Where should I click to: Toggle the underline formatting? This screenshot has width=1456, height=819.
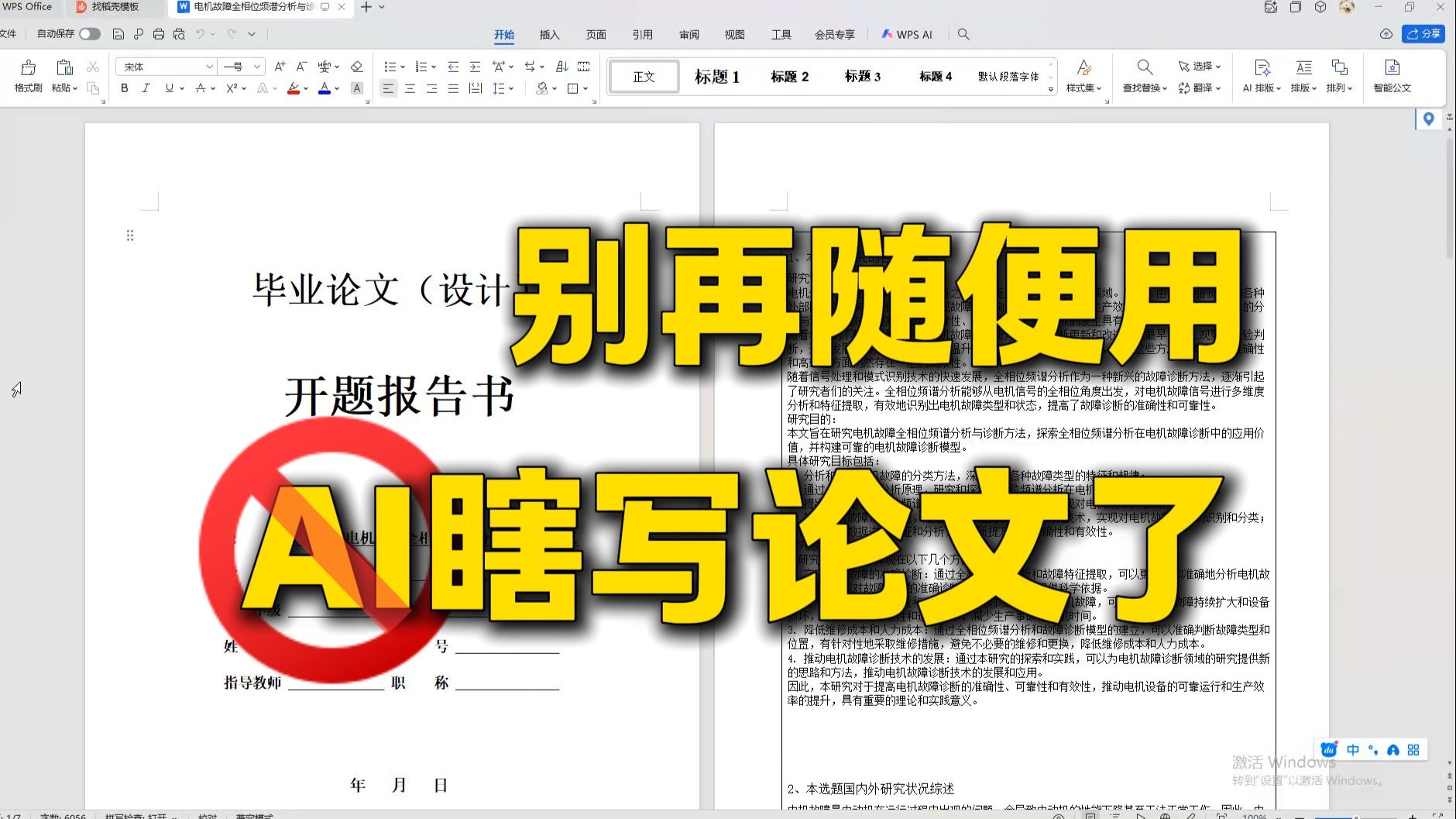168,88
